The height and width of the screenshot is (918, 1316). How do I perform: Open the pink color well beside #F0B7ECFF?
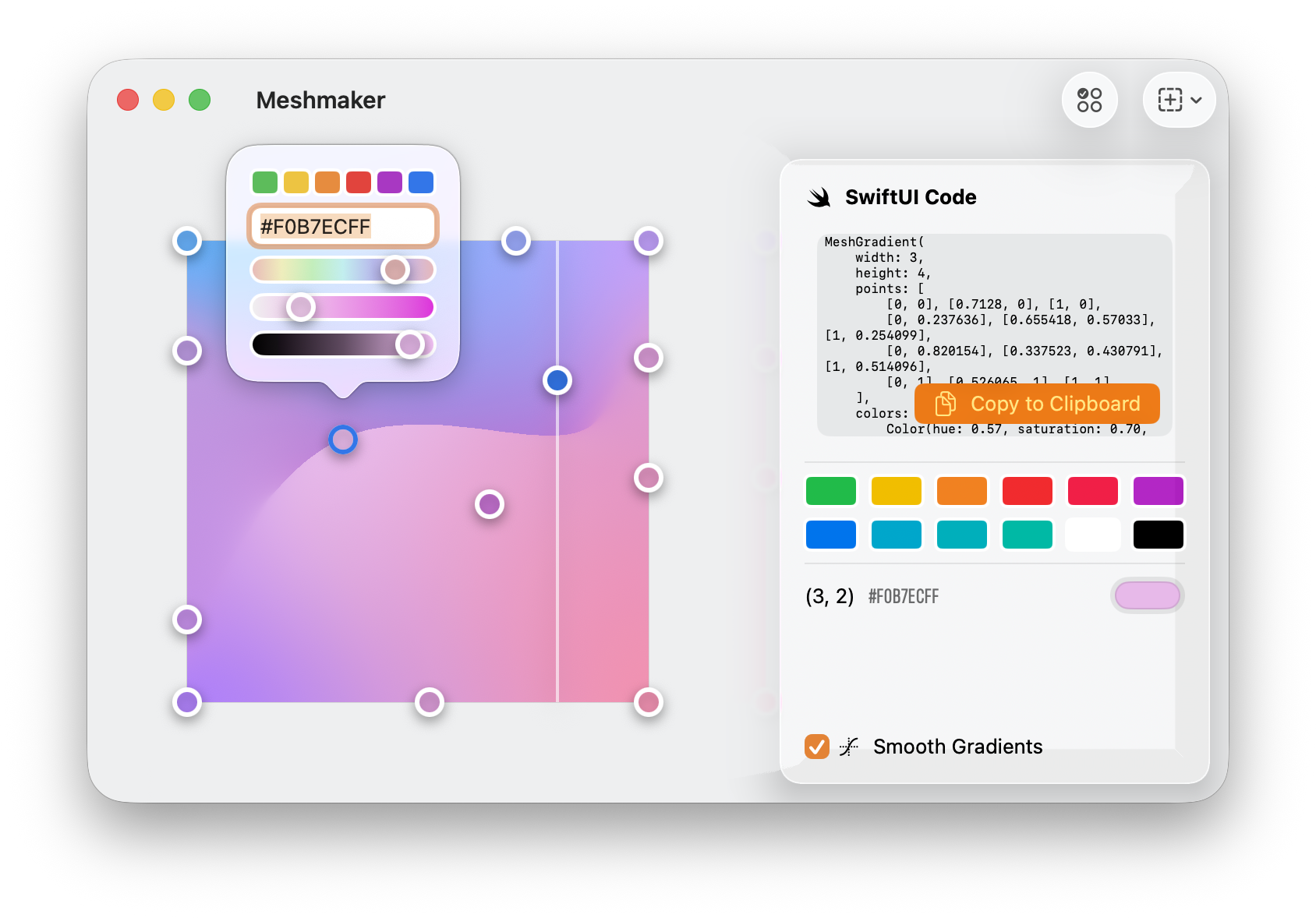(x=1148, y=595)
